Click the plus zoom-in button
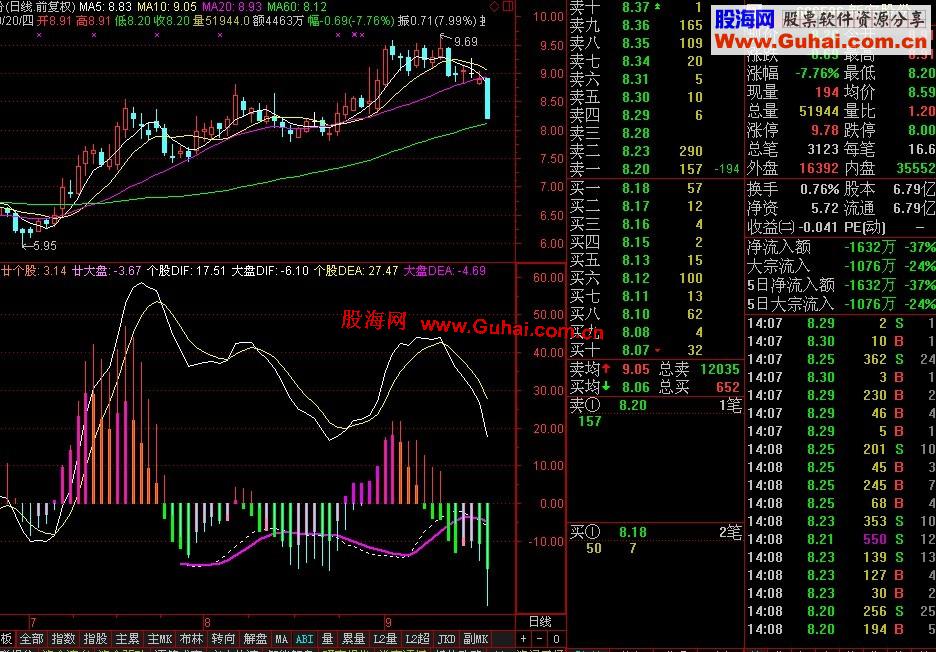The width and height of the screenshot is (936, 652). pos(523,639)
